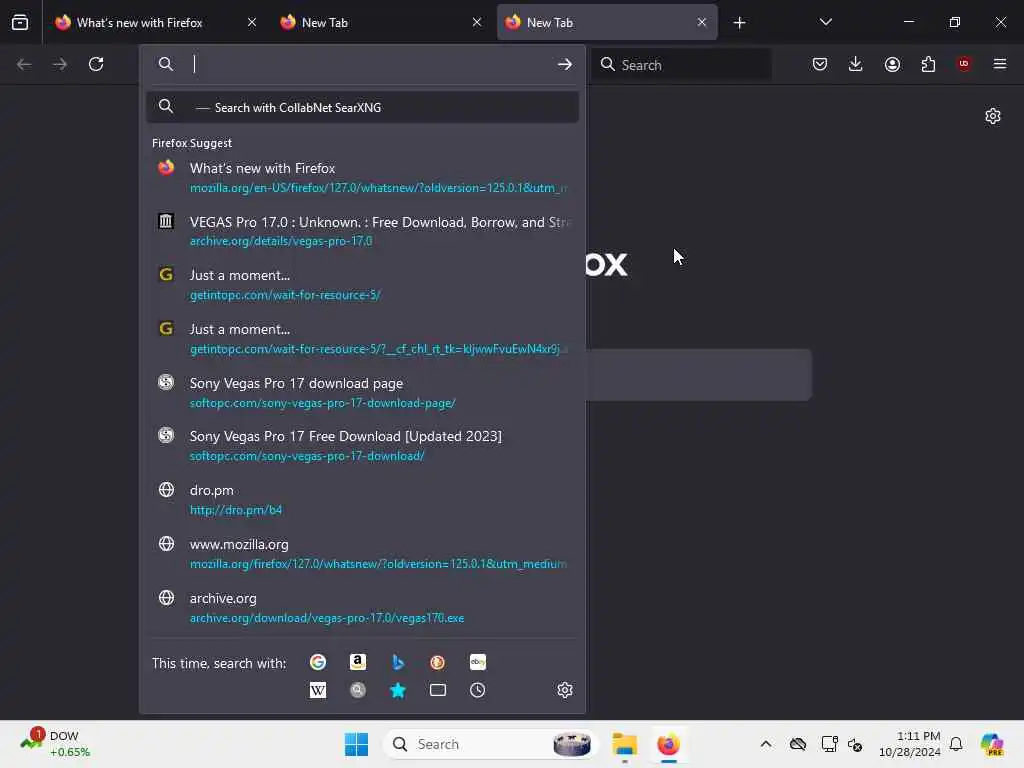
Task: Open the Copilot preview icon
Action: click(x=992, y=744)
